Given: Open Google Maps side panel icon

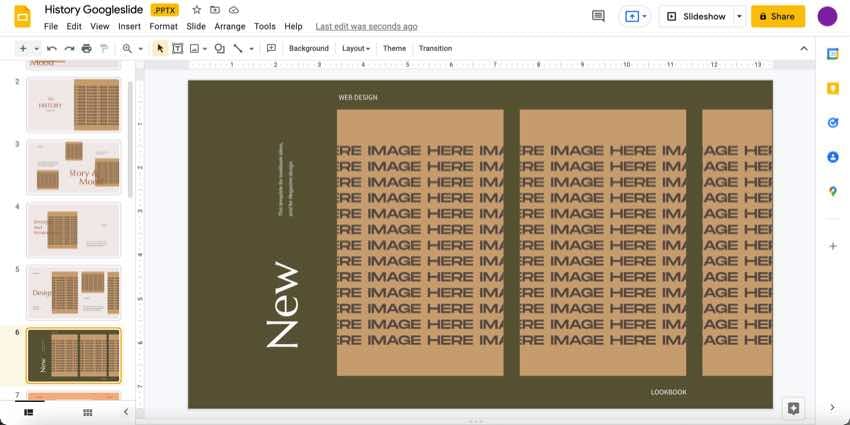Looking at the screenshot, I should click(x=832, y=191).
